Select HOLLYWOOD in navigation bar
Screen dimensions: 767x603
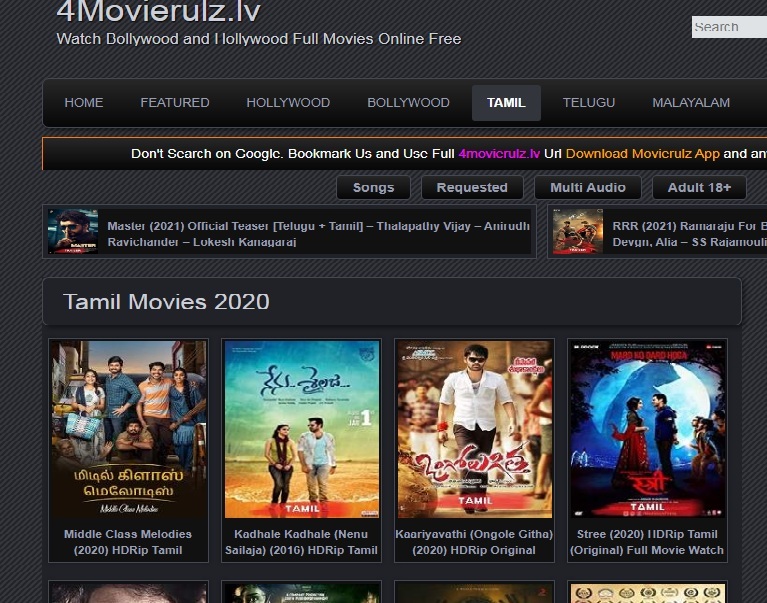pos(288,103)
